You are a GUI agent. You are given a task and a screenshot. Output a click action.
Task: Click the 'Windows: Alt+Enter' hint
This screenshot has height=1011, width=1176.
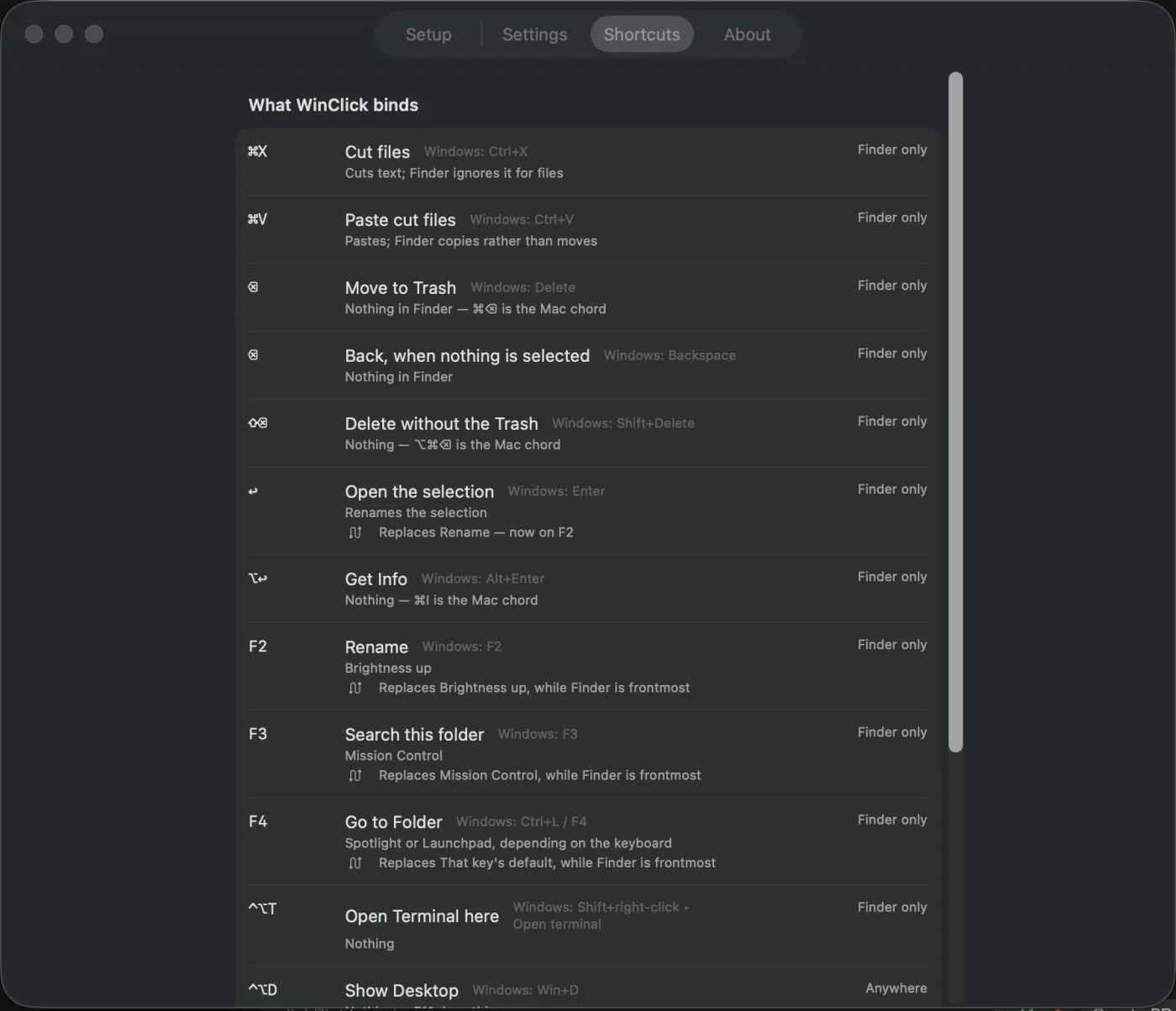(x=482, y=579)
